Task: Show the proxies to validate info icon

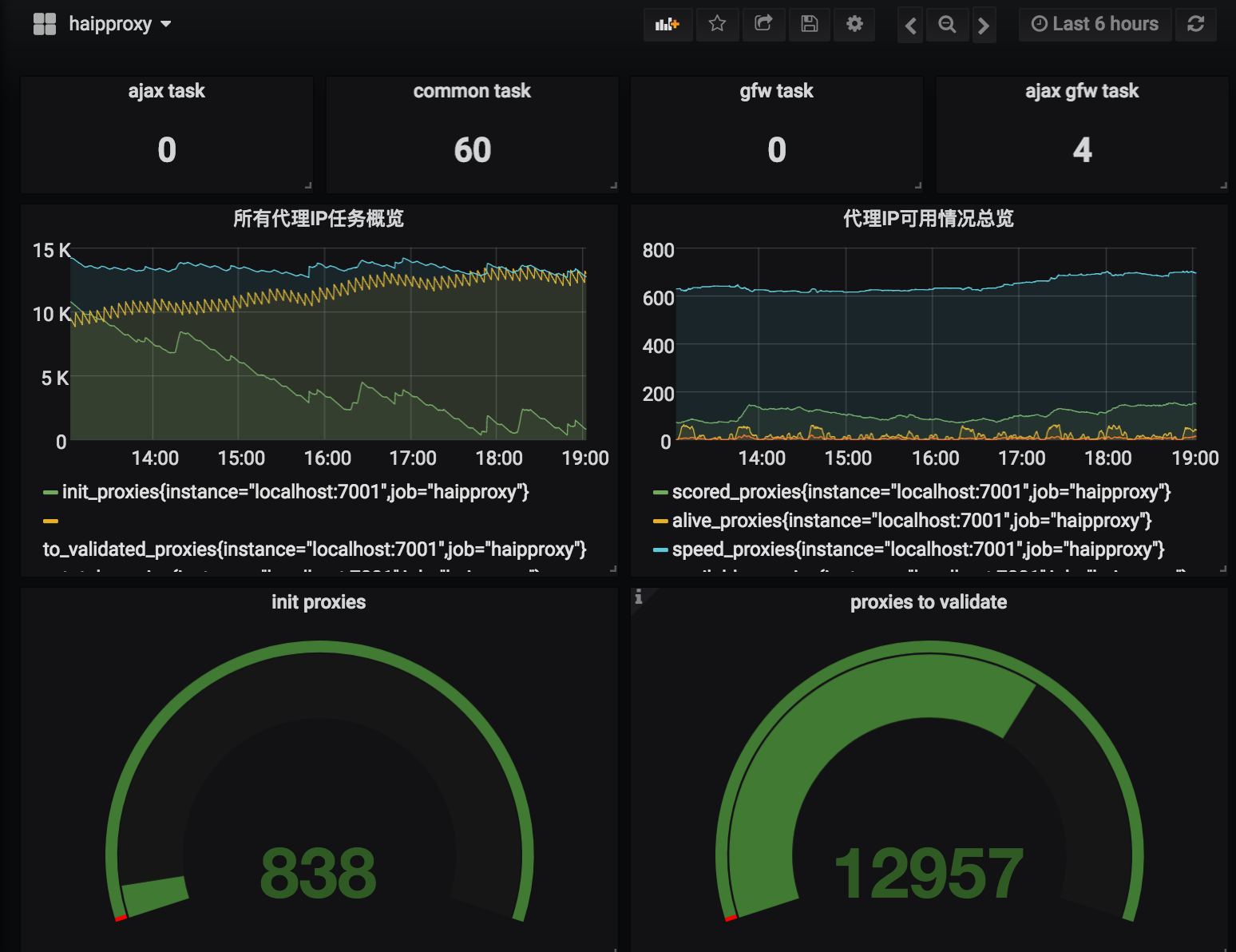Action: pyautogui.click(x=638, y=597)
